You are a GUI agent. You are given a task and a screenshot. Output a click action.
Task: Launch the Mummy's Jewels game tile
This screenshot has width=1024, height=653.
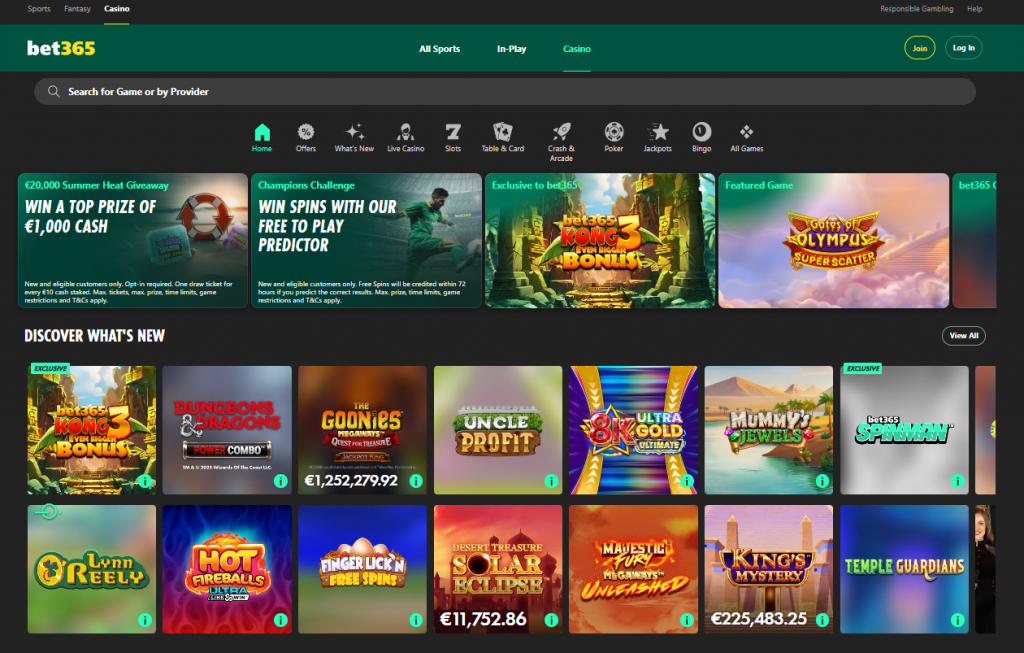(769, 430)
